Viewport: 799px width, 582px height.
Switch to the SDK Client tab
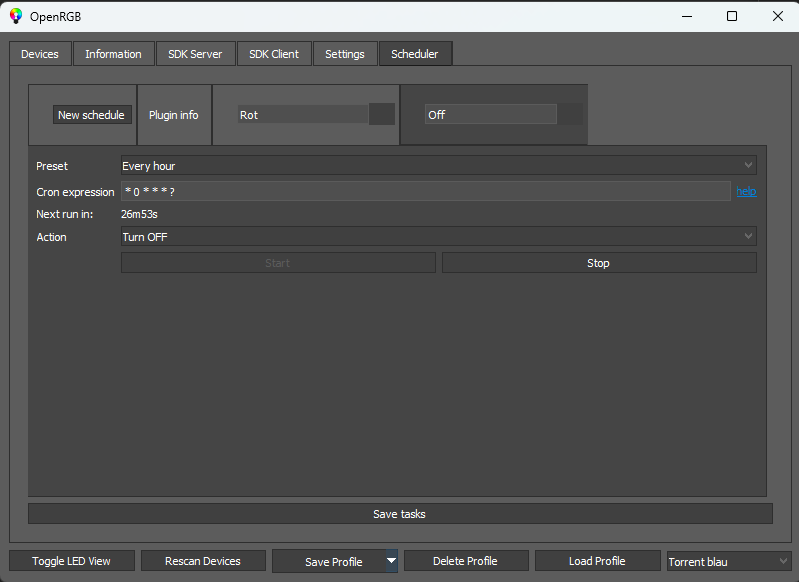[x=274, y=54]
